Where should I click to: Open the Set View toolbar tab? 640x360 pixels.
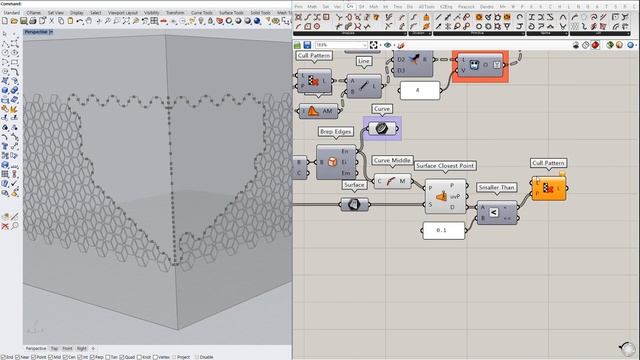(56, 13)
